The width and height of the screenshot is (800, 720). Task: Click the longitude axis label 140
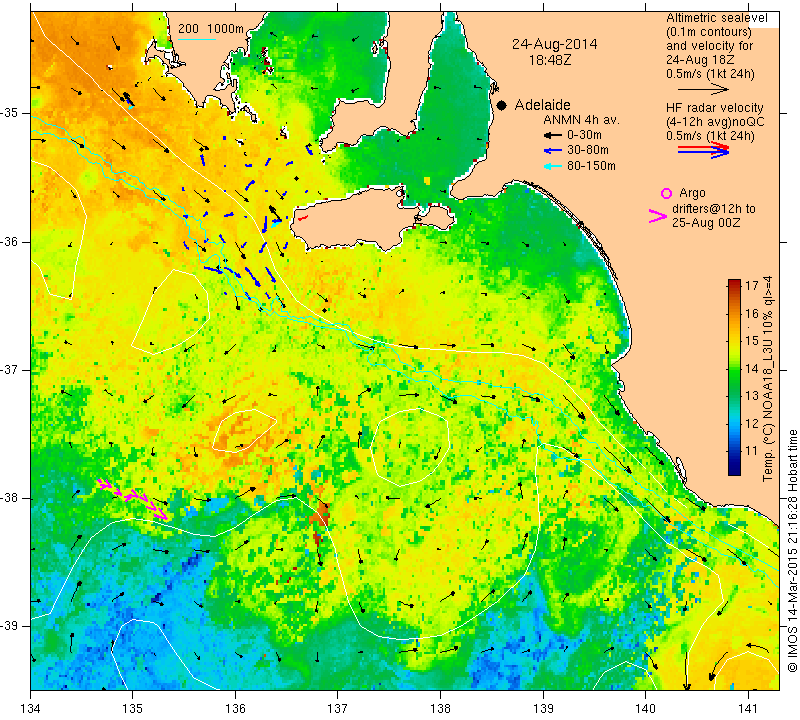tap(645, 709)
